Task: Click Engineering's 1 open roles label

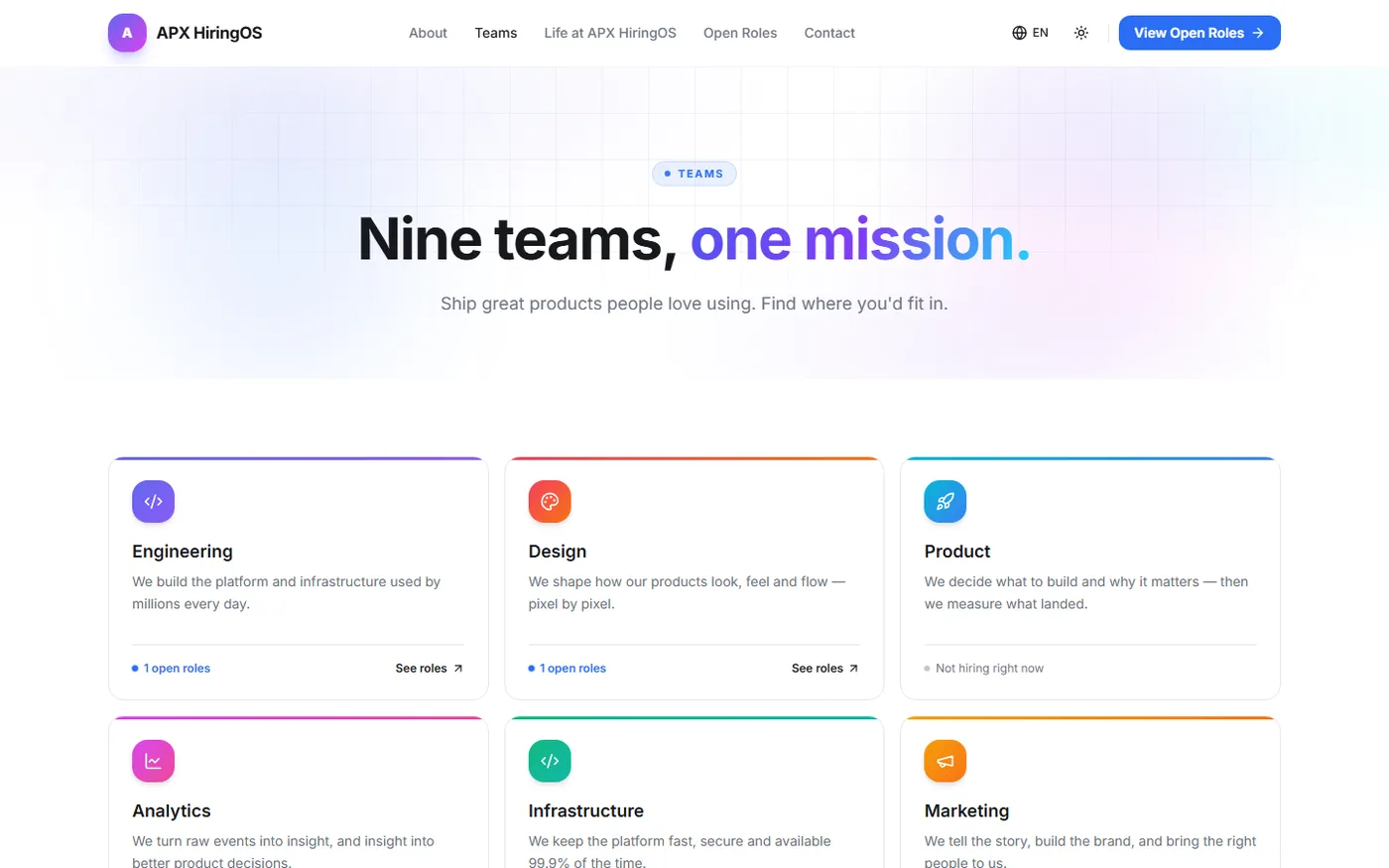Action: (172, 669)
